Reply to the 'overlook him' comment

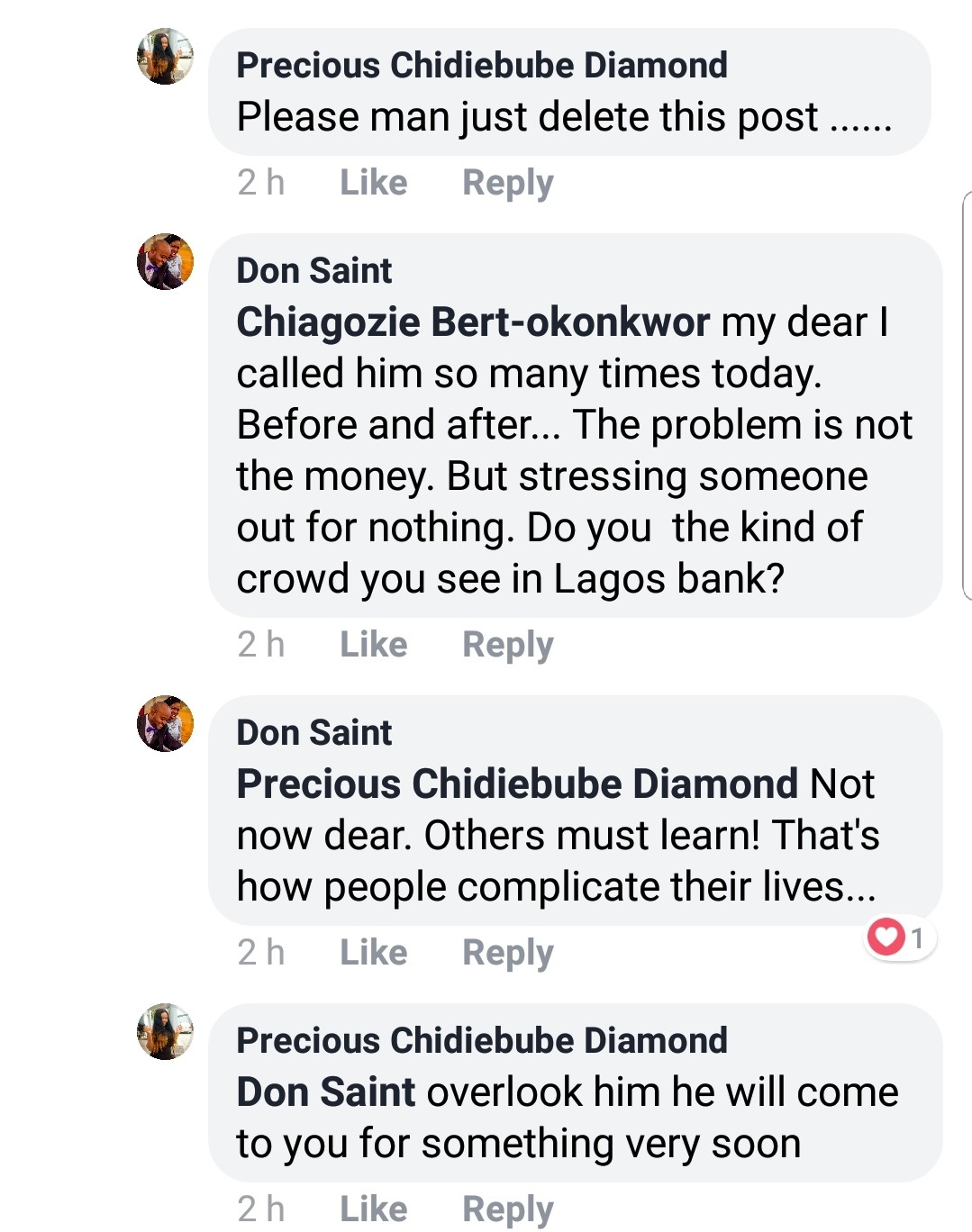click(507, 1209)
